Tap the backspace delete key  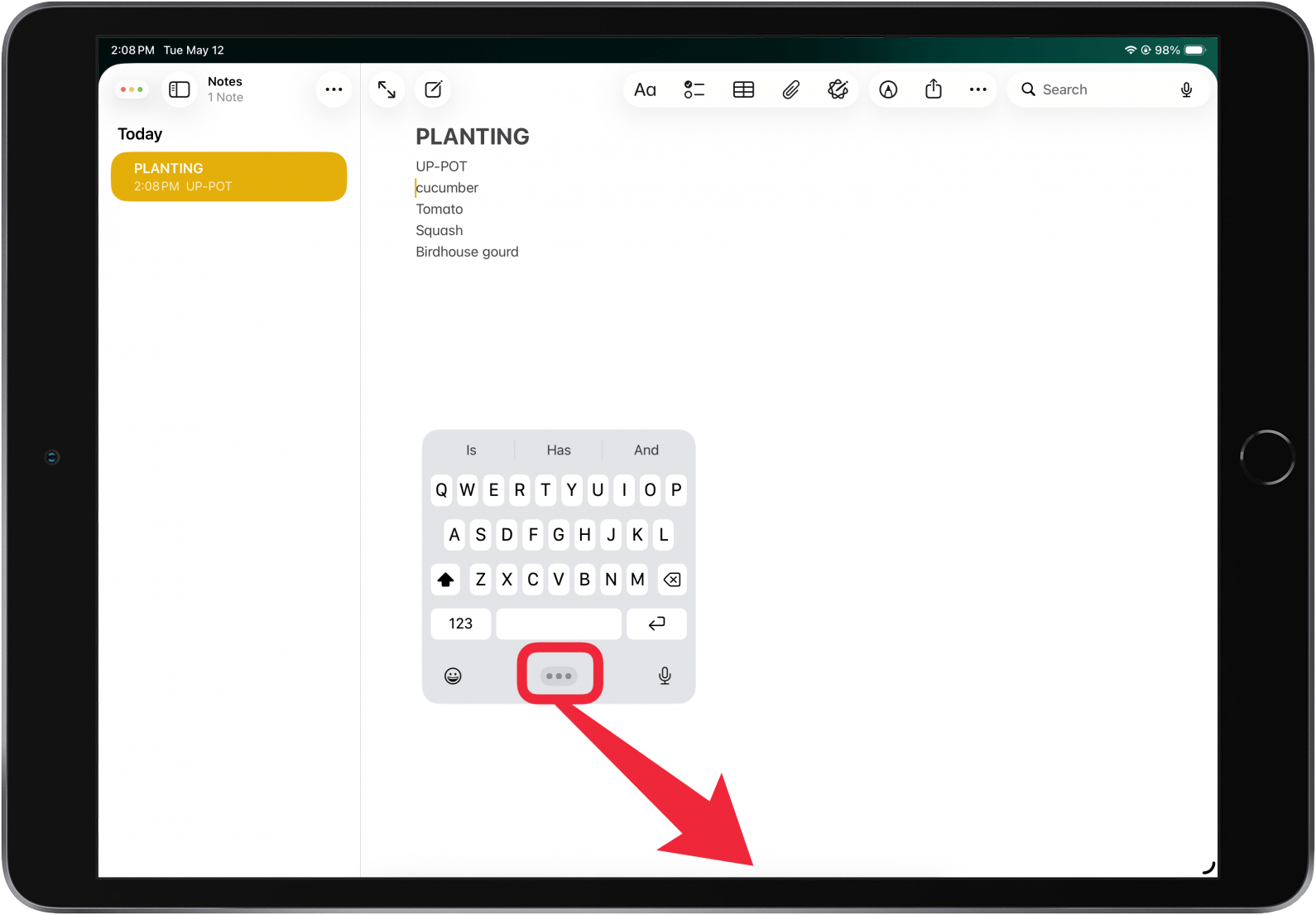[672, 580]
